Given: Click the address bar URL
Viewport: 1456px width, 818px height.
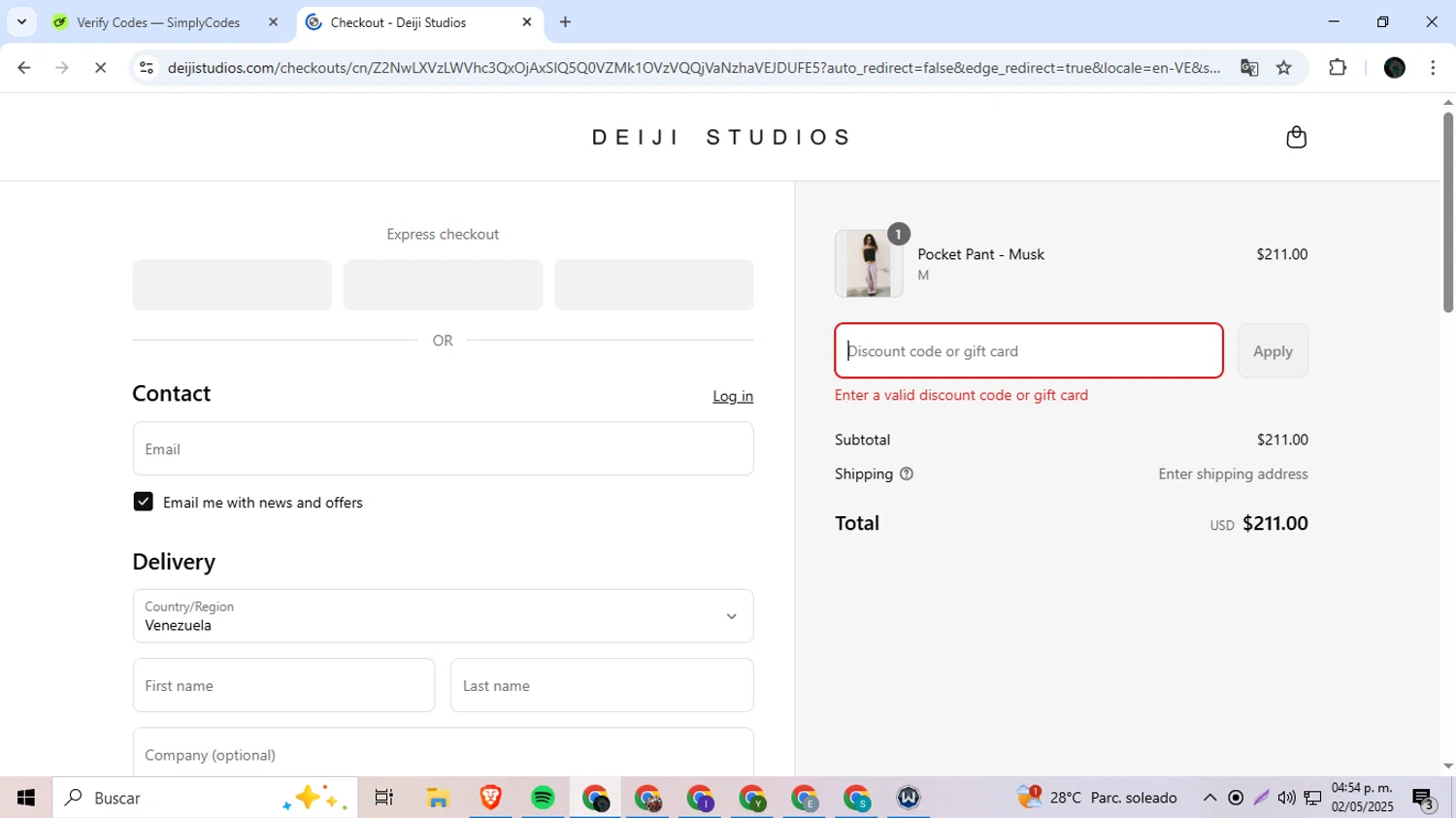Looking at the screenshot, I should tap(693, 67).
